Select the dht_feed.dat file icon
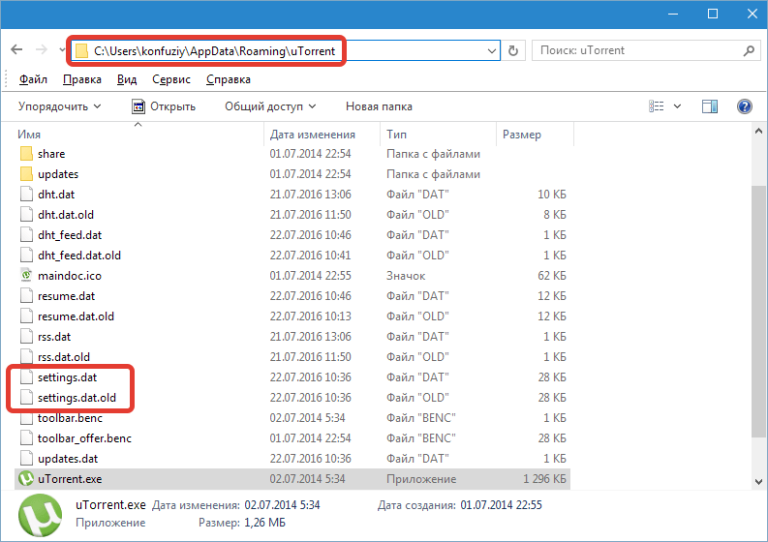The width and height of the screenshot is (768, 542). [26, 235]
